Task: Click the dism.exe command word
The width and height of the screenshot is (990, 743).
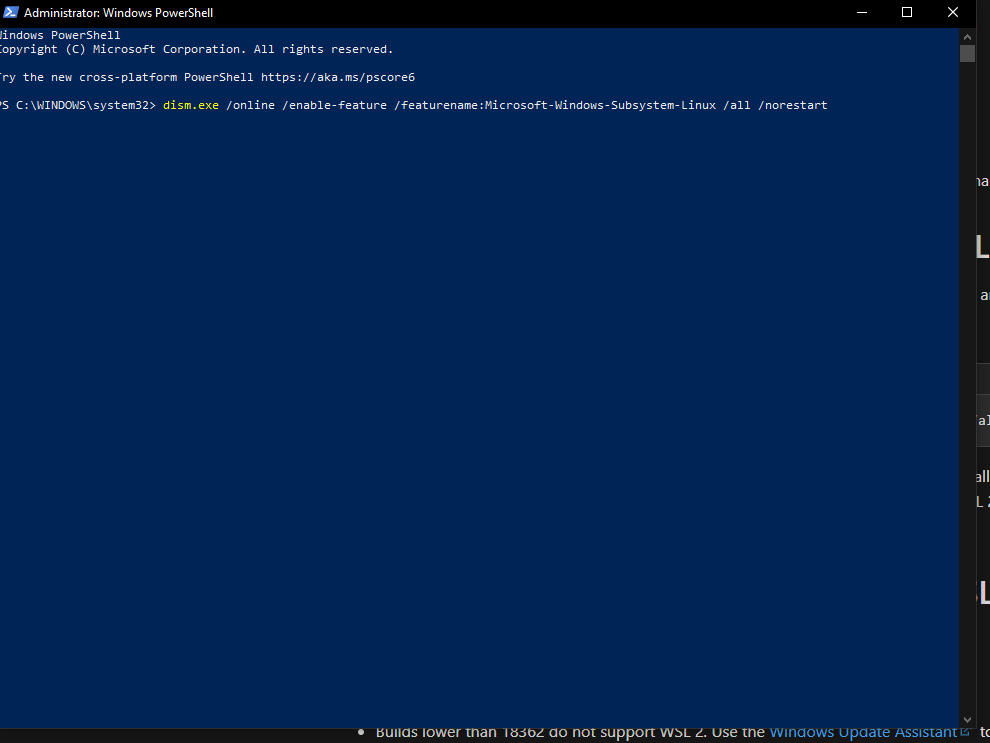Action: (190, 105)
